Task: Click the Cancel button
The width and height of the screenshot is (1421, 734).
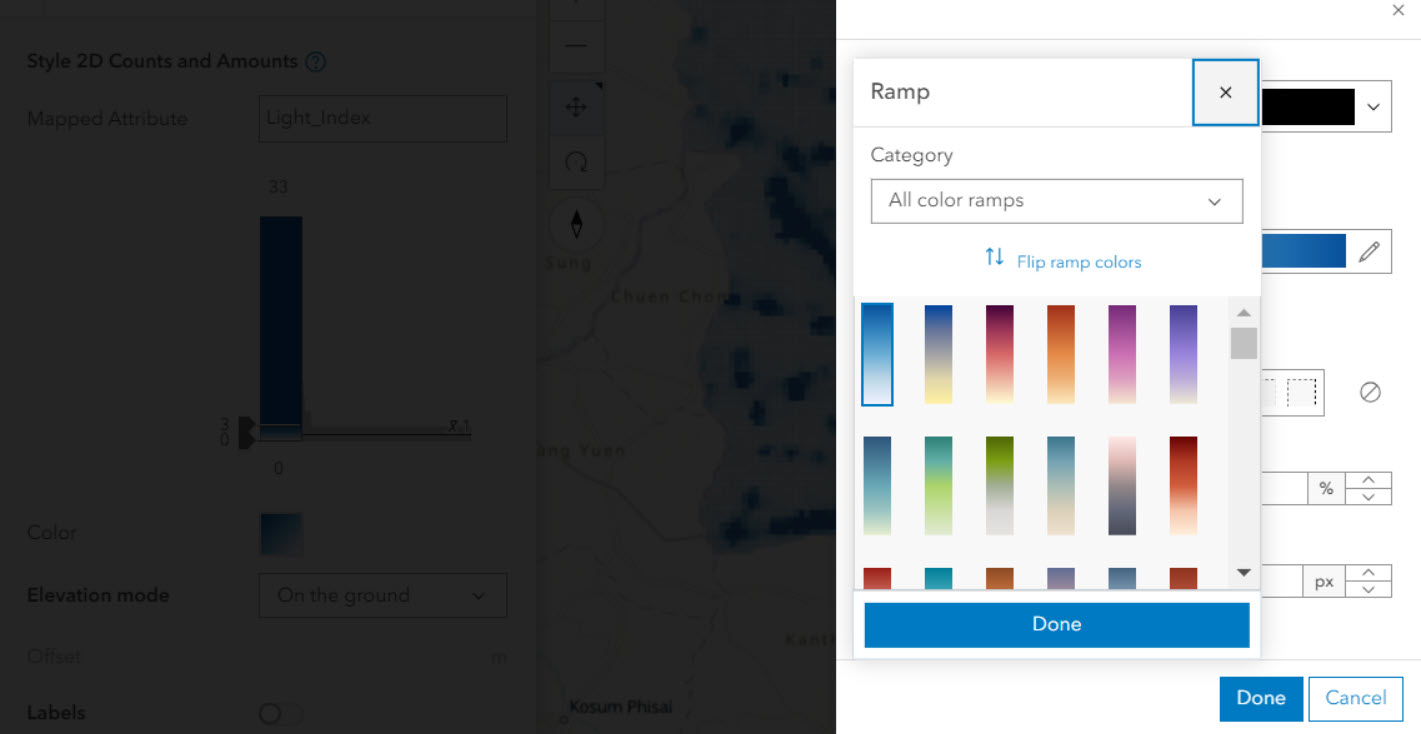Action: point(1355,698)
